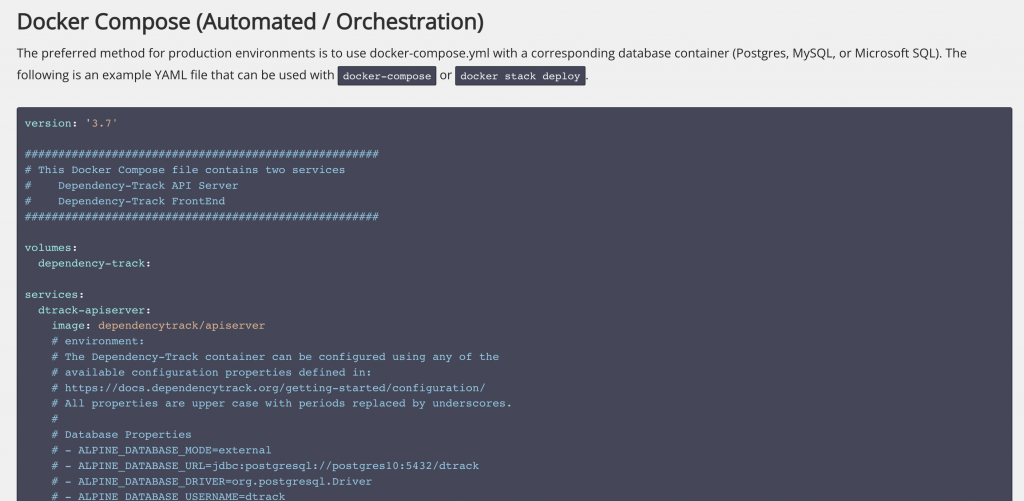Screen dimensions: 1024x501
Task: Click the dependency-track: volume entry
Action: (x=94, y=263)
